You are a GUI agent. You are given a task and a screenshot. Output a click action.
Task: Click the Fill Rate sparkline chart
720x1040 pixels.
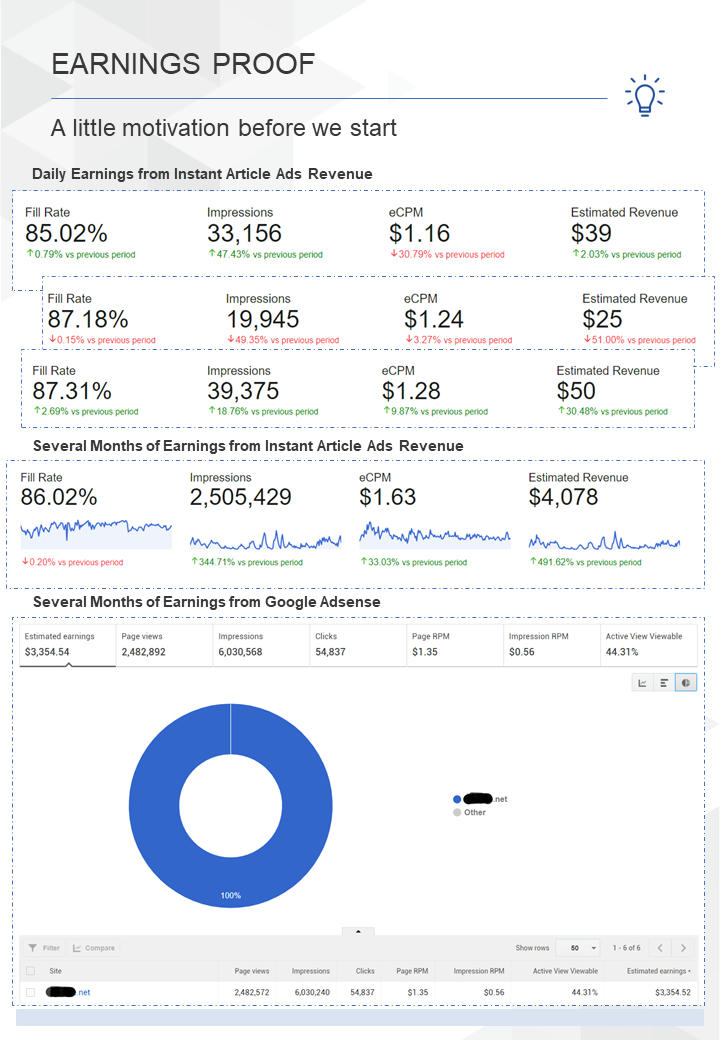coord(96,533)
